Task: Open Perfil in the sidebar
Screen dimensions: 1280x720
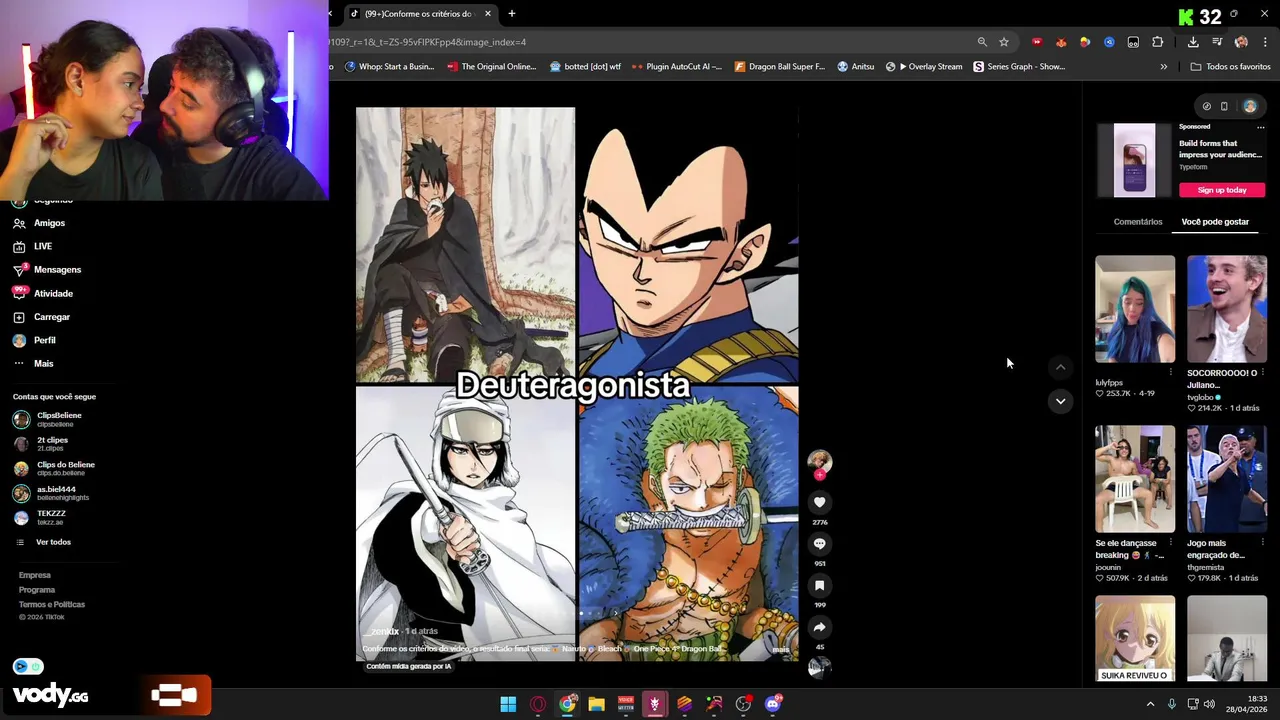Action: click(35, 340)
